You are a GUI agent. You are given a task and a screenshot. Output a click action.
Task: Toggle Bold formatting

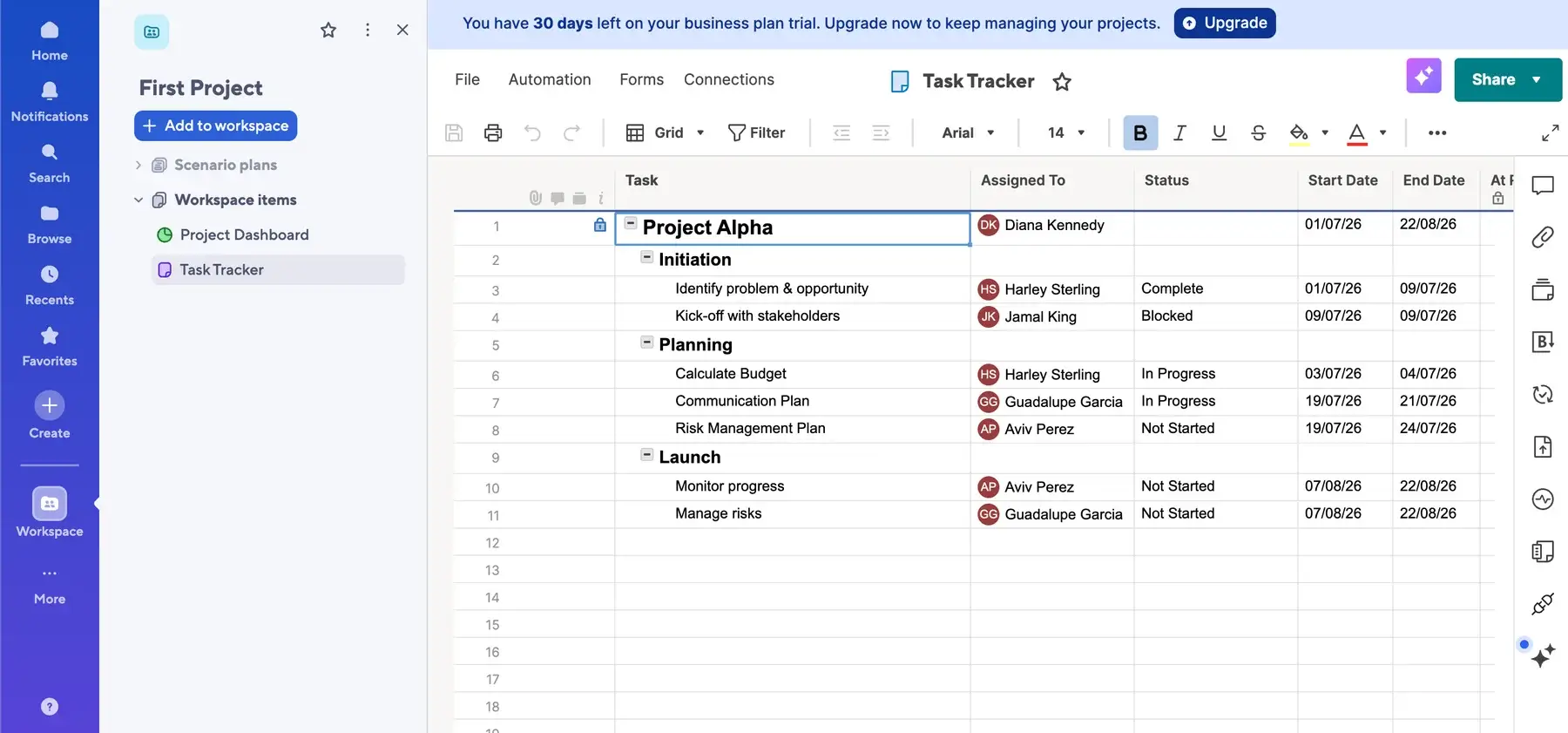click(1140, 132)
